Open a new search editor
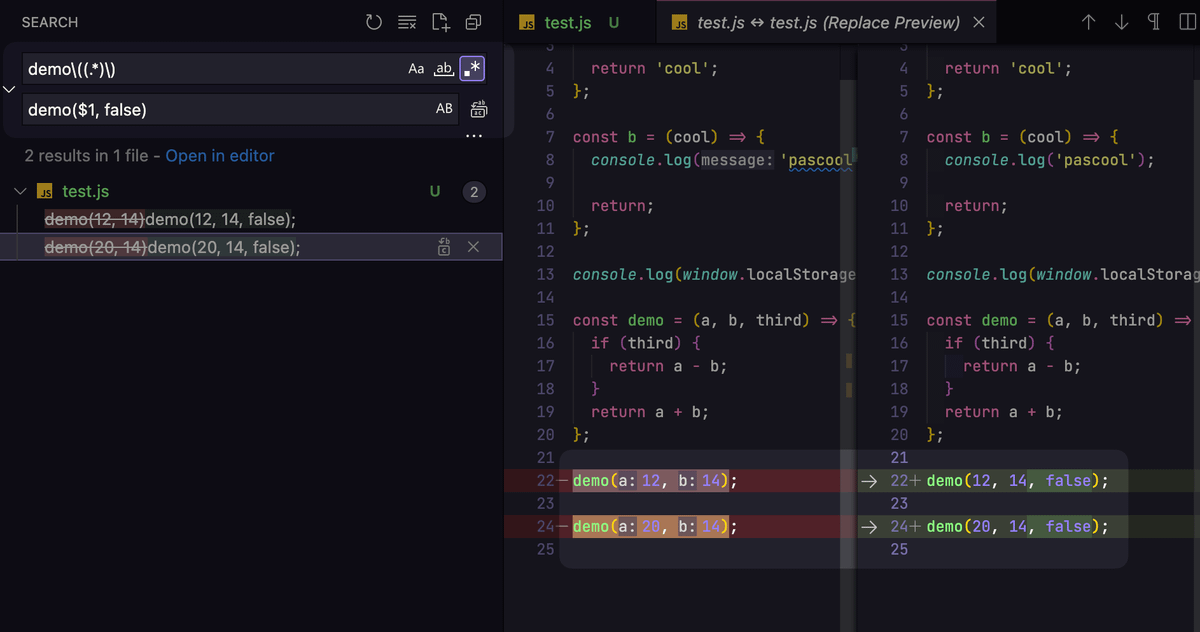Image resolution: width=1200 pixels, height=632 pixels. (440, 22)
